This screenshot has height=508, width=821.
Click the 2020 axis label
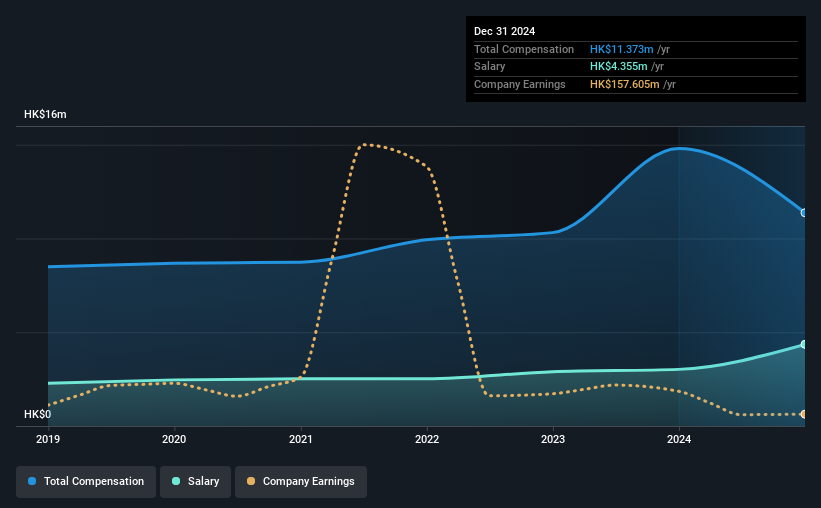click(174, 439)
